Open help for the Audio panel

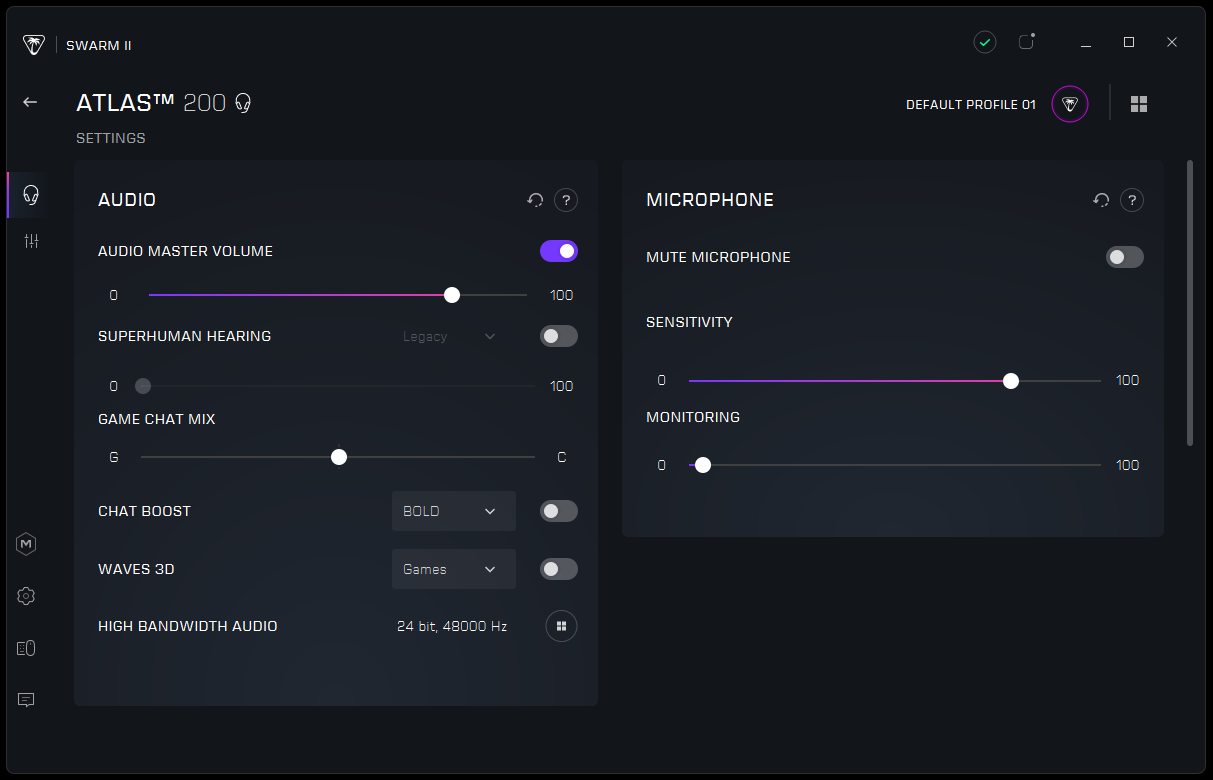pos(566,200)
